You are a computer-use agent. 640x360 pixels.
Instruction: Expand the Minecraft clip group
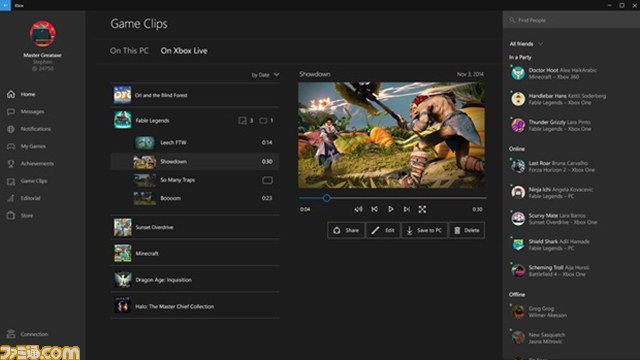pyautogui.click(x=195, y=253)
